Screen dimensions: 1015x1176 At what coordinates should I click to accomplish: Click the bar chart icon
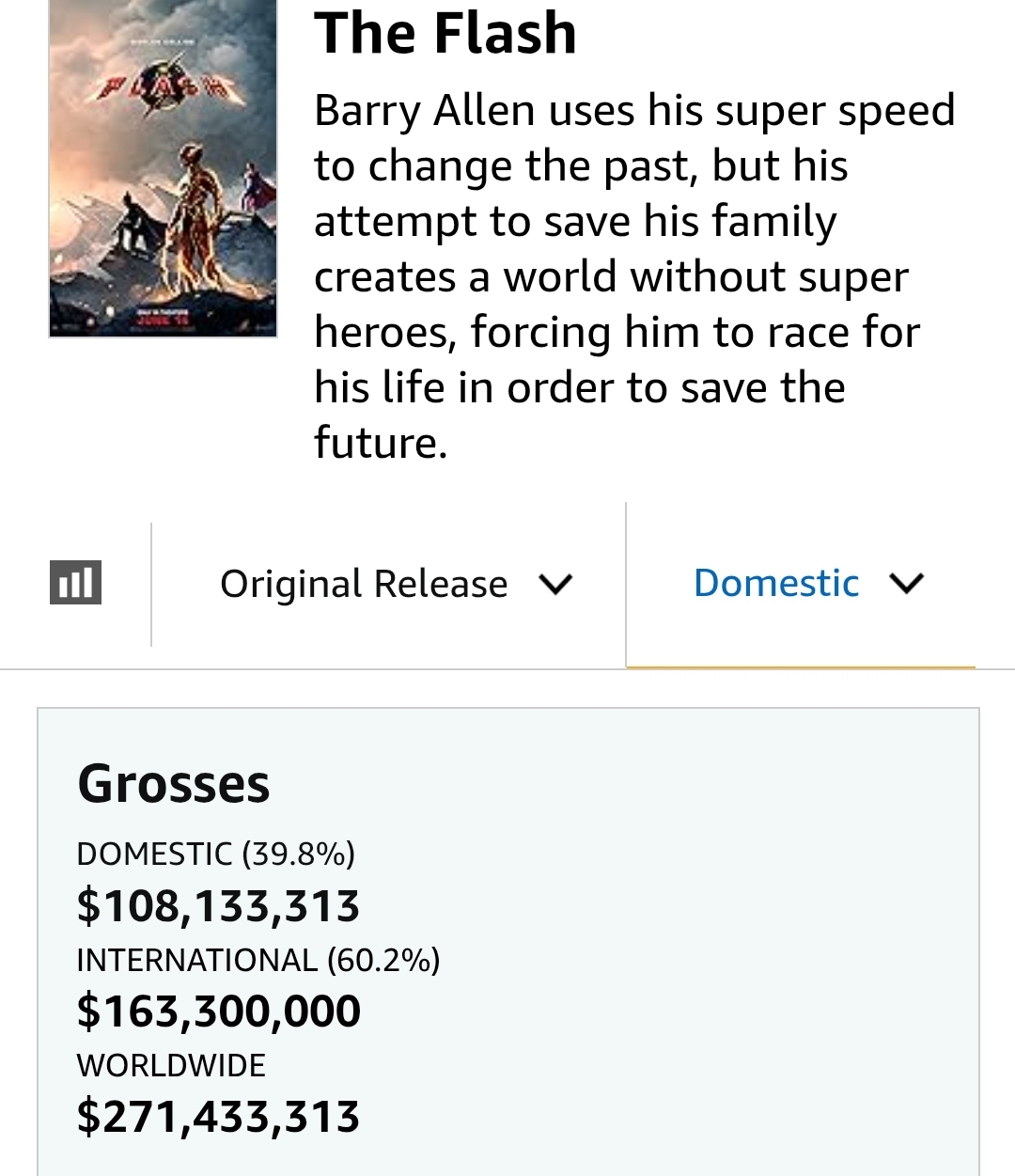[x=75, y=583]
